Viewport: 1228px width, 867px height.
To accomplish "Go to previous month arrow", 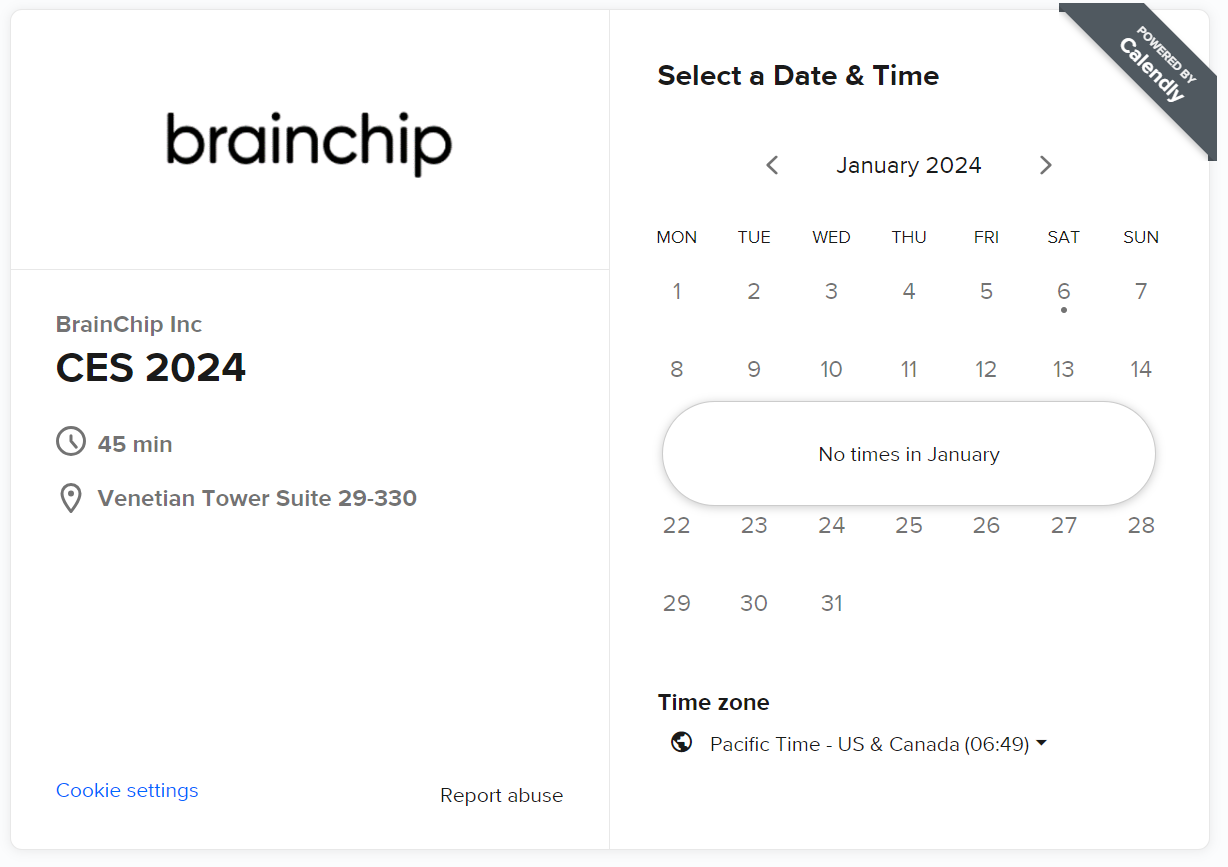I will [x=772, y=165].
